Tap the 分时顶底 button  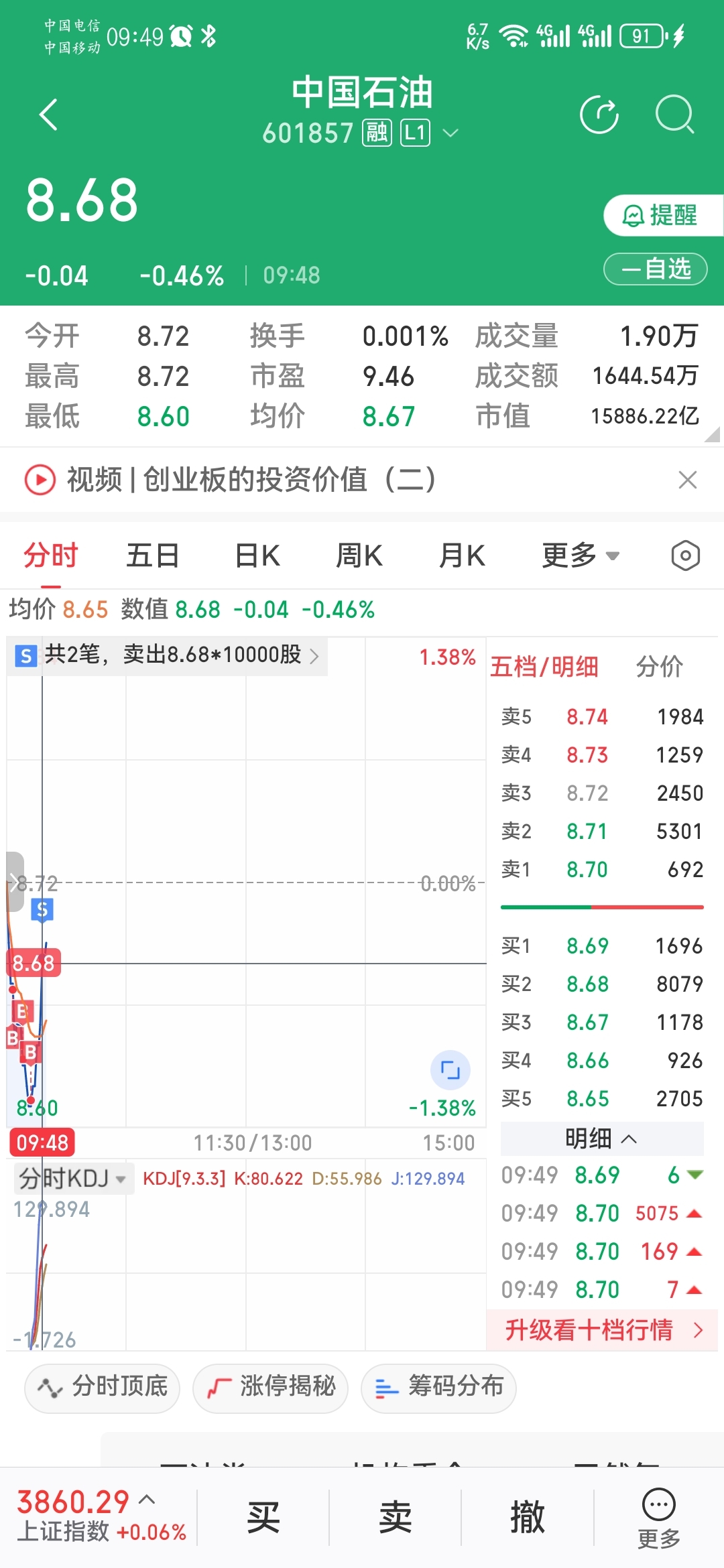click(103, 1387)
